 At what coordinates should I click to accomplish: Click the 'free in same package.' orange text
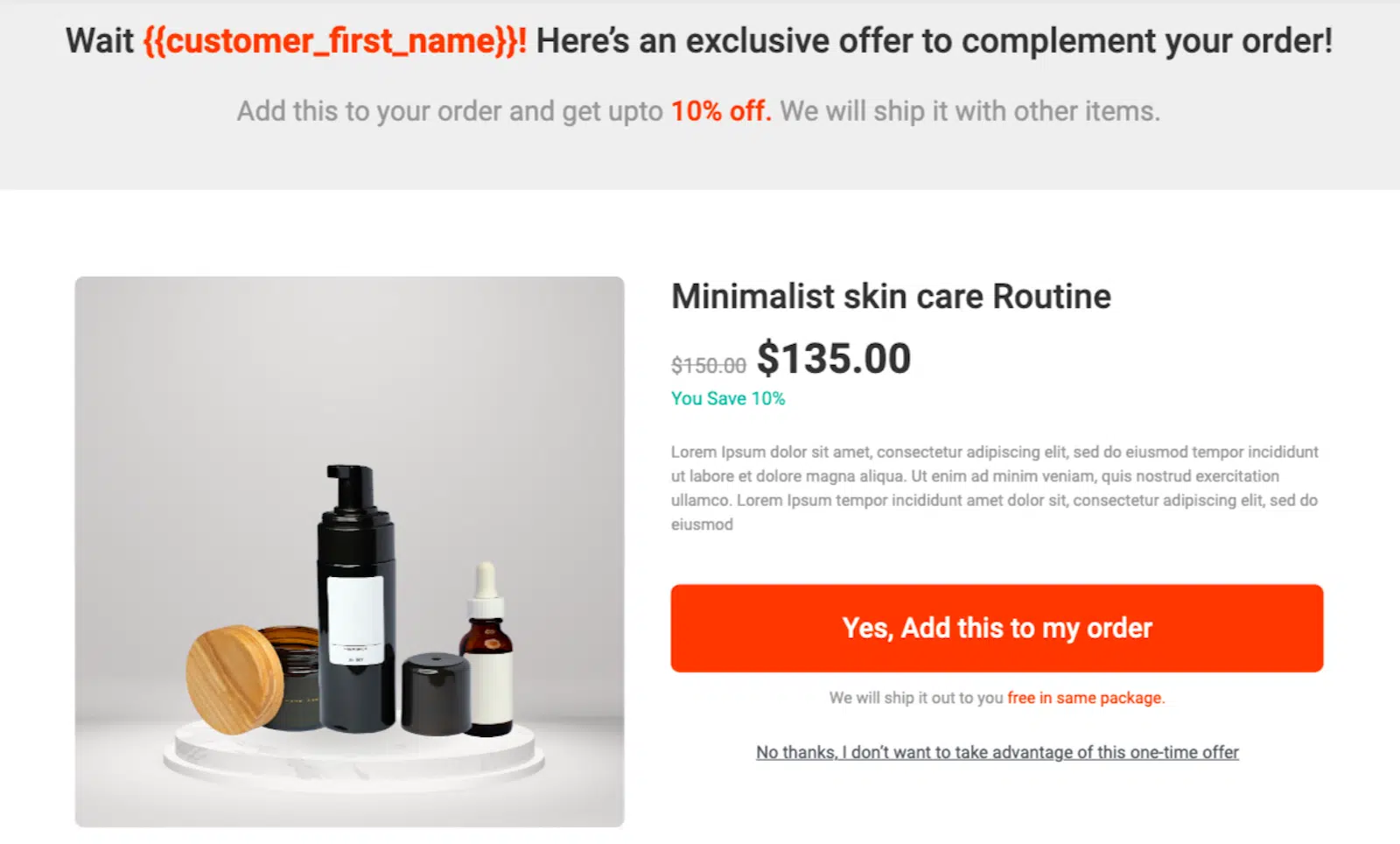coord(1086,698)
